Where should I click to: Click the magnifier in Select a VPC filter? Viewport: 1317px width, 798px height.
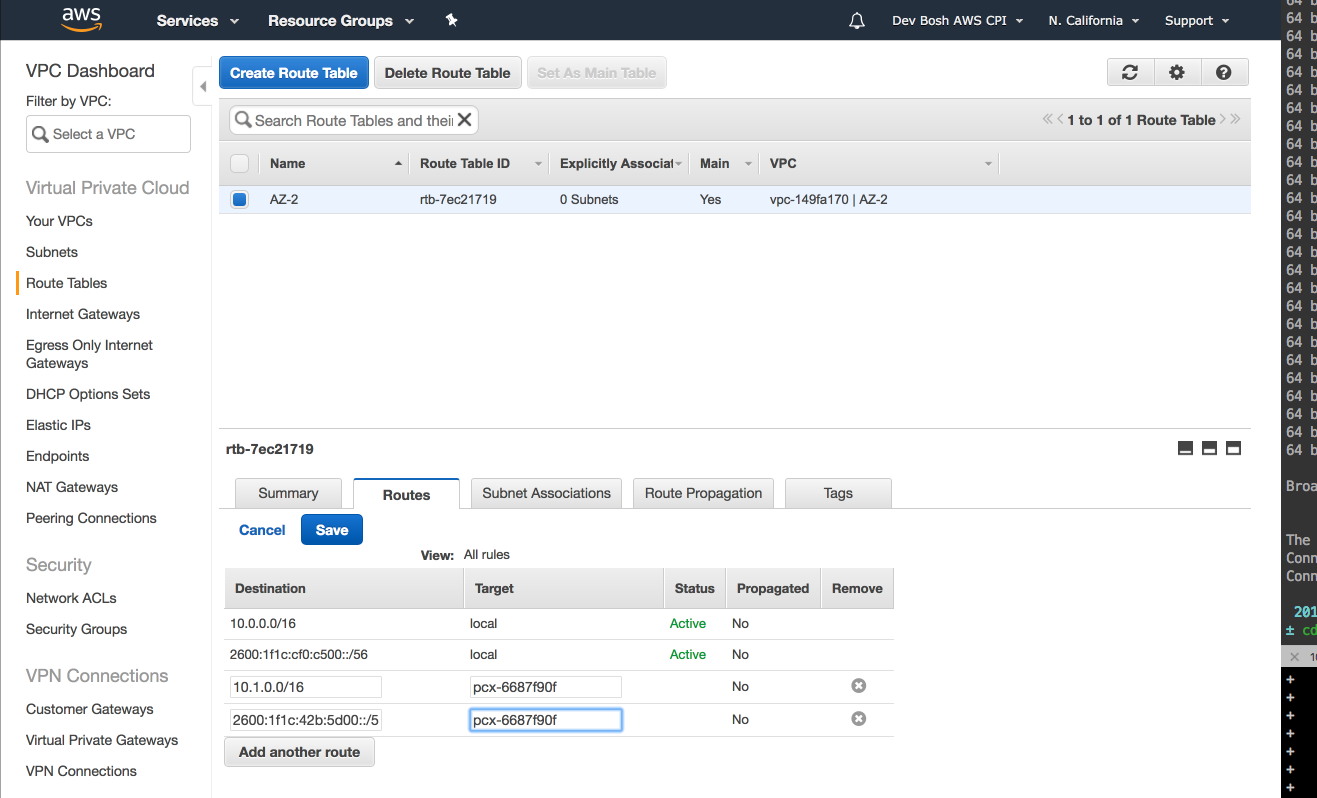41,134
